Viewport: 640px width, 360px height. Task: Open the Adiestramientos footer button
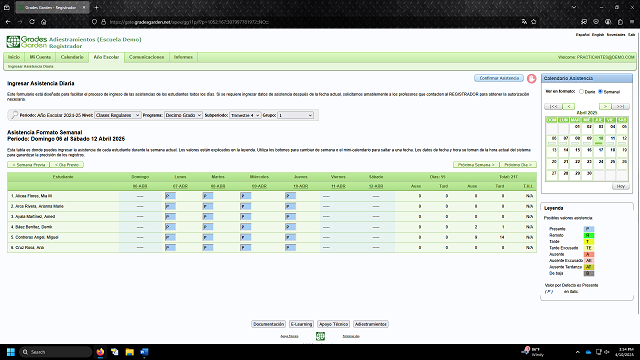pos(371,324)
